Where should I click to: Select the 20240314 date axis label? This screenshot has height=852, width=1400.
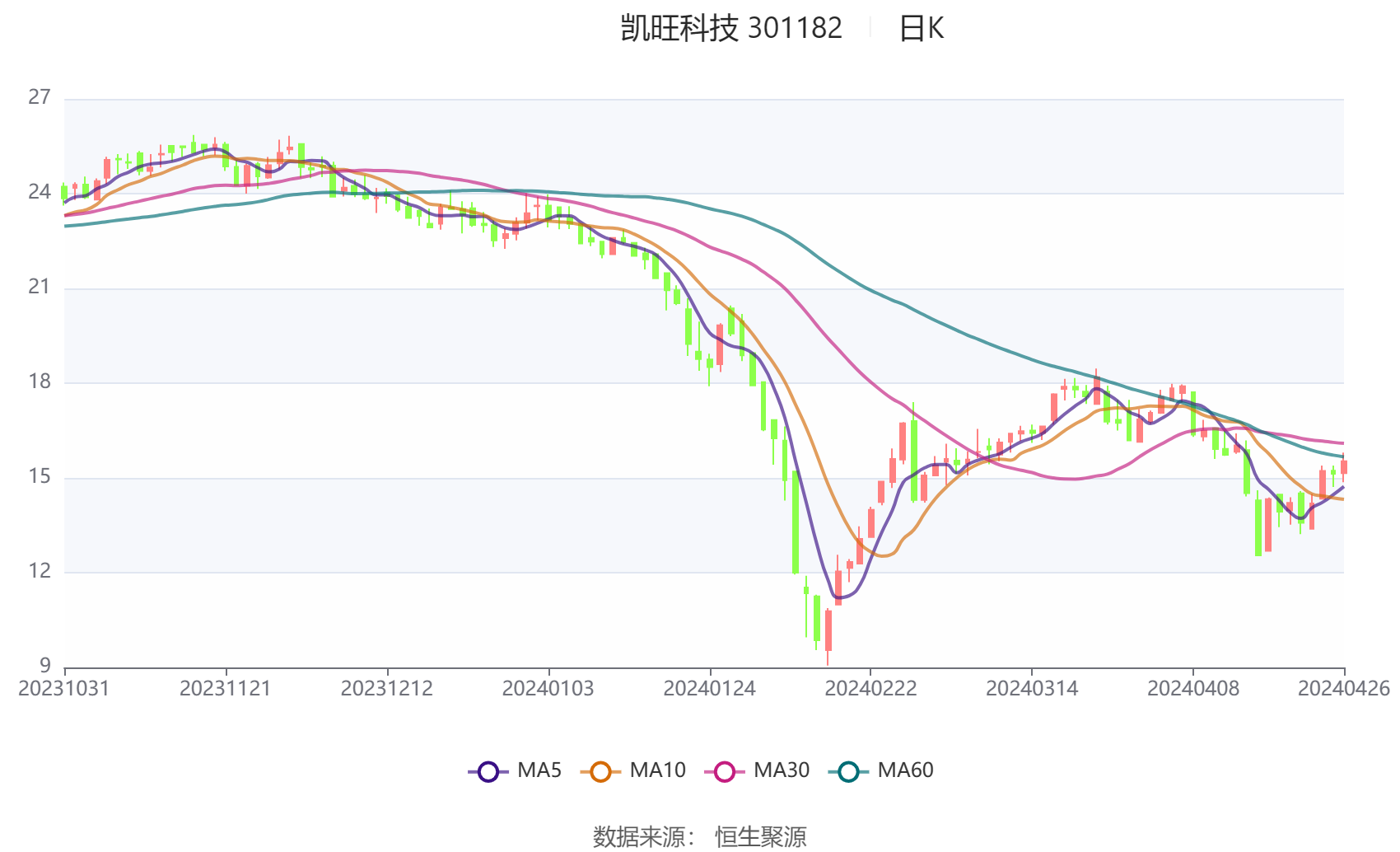pos(1031,689)
